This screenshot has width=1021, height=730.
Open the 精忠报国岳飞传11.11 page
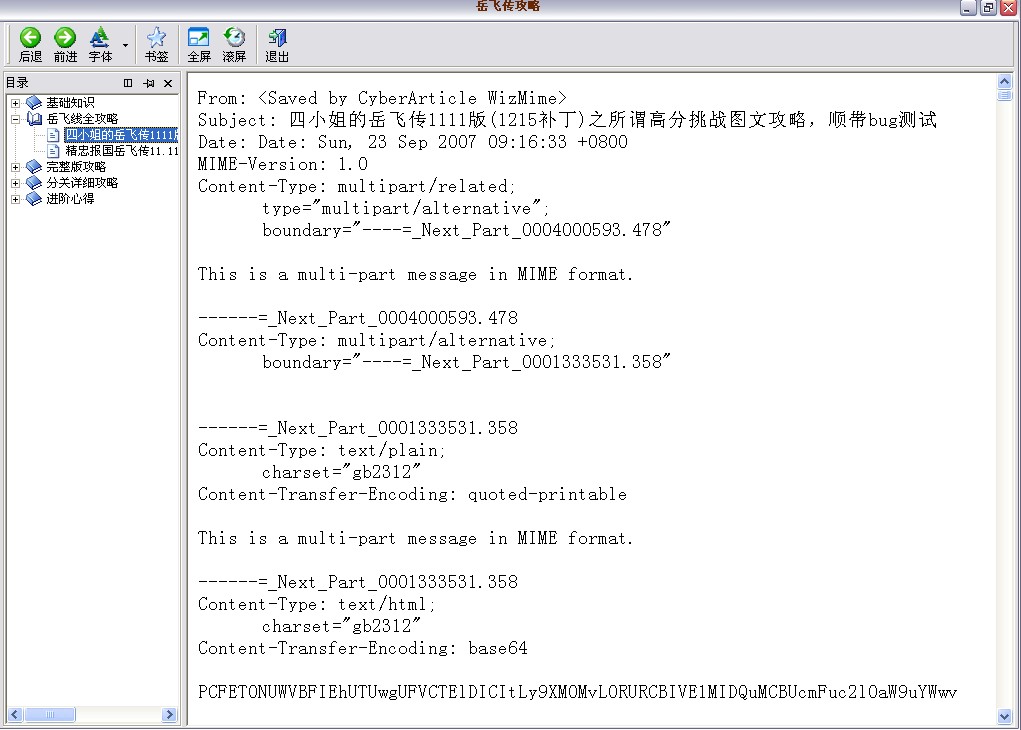tap(122, 151)
